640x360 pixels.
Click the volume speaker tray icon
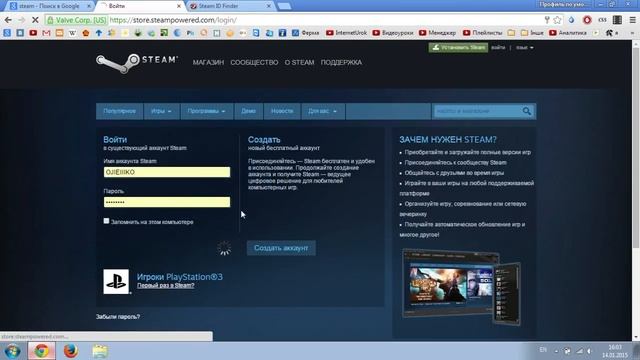[x=589, y=351]
